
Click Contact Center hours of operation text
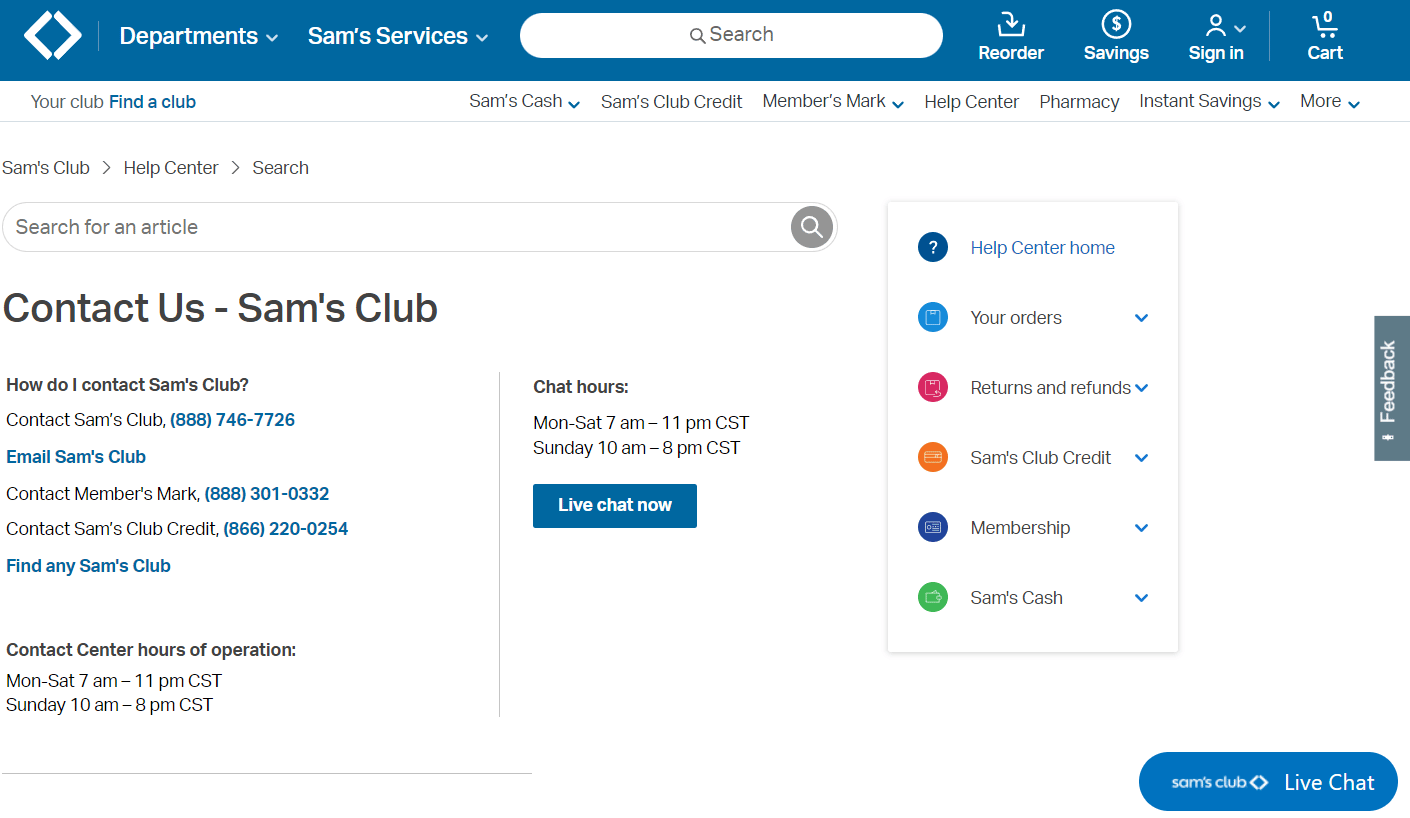(151, 650)
